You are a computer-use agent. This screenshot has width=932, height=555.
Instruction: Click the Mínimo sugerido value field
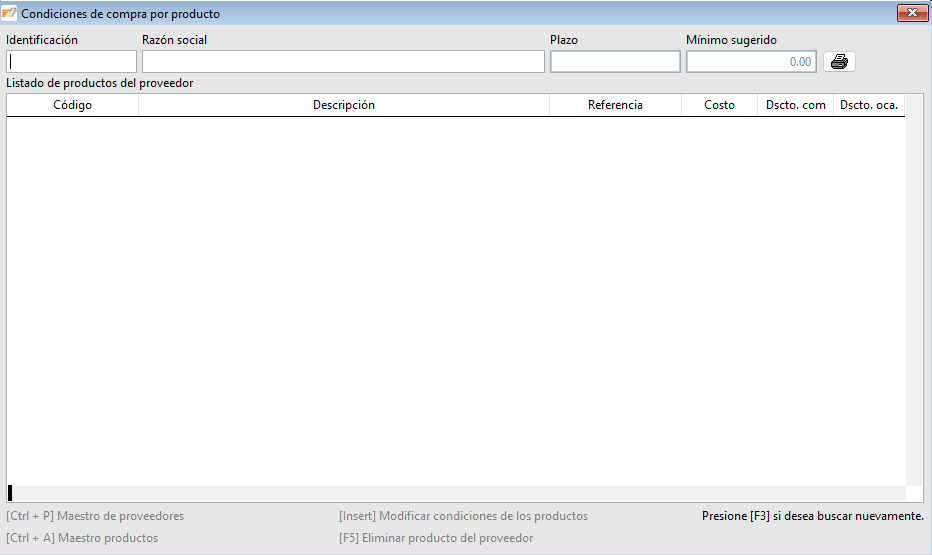coord(750,62)
